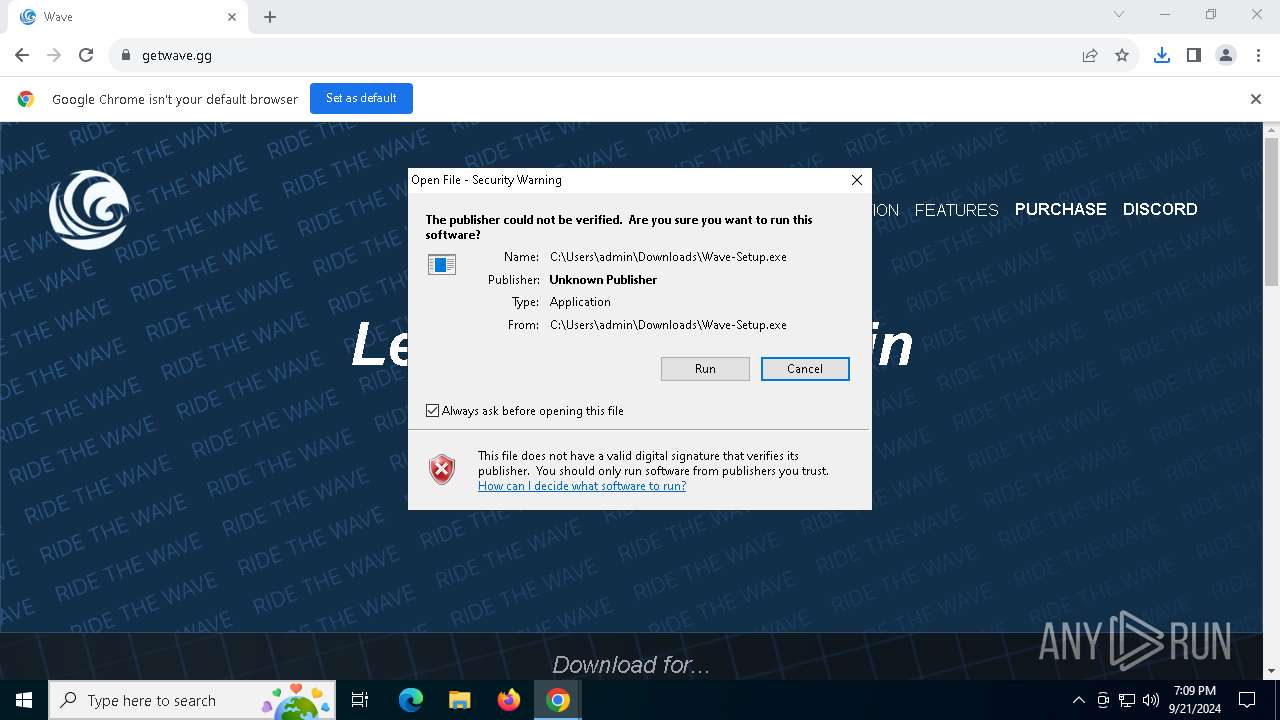Share this page using the share icon
1280x720 pixels.
pos(1090,56)
